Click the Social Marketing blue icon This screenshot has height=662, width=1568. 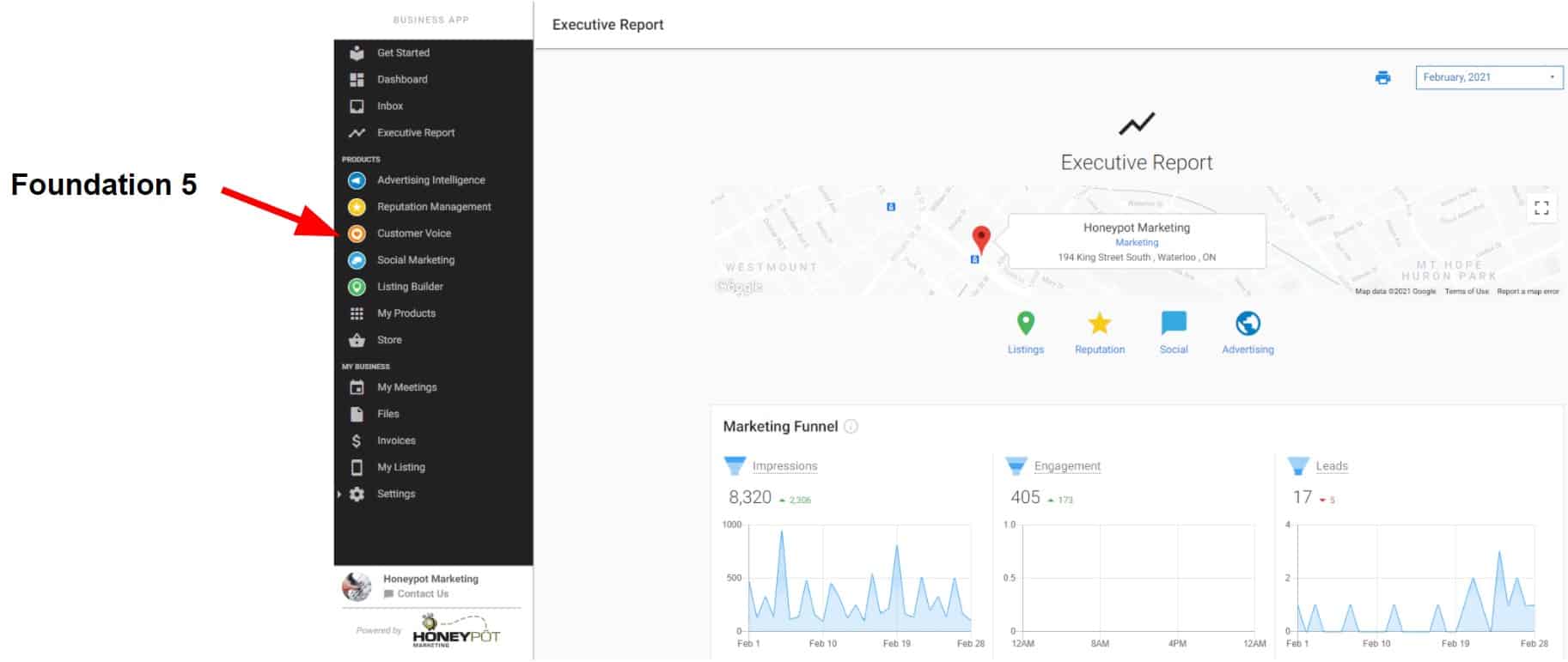tap(357, 260)
